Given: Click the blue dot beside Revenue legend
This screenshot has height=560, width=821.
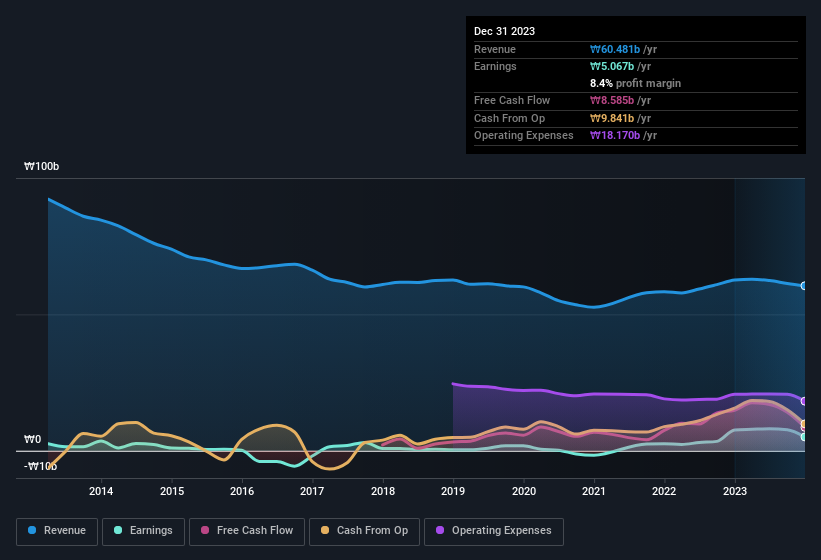Looking at the screenshot, I should point(33,531).
